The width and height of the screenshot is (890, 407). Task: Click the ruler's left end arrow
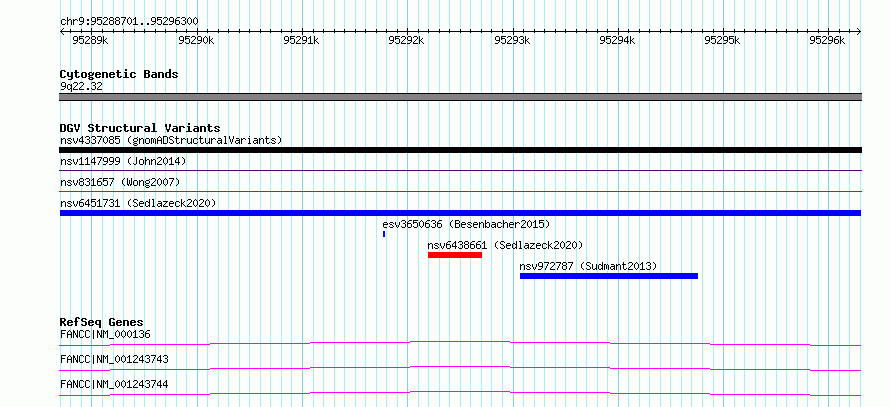[62, 32]
